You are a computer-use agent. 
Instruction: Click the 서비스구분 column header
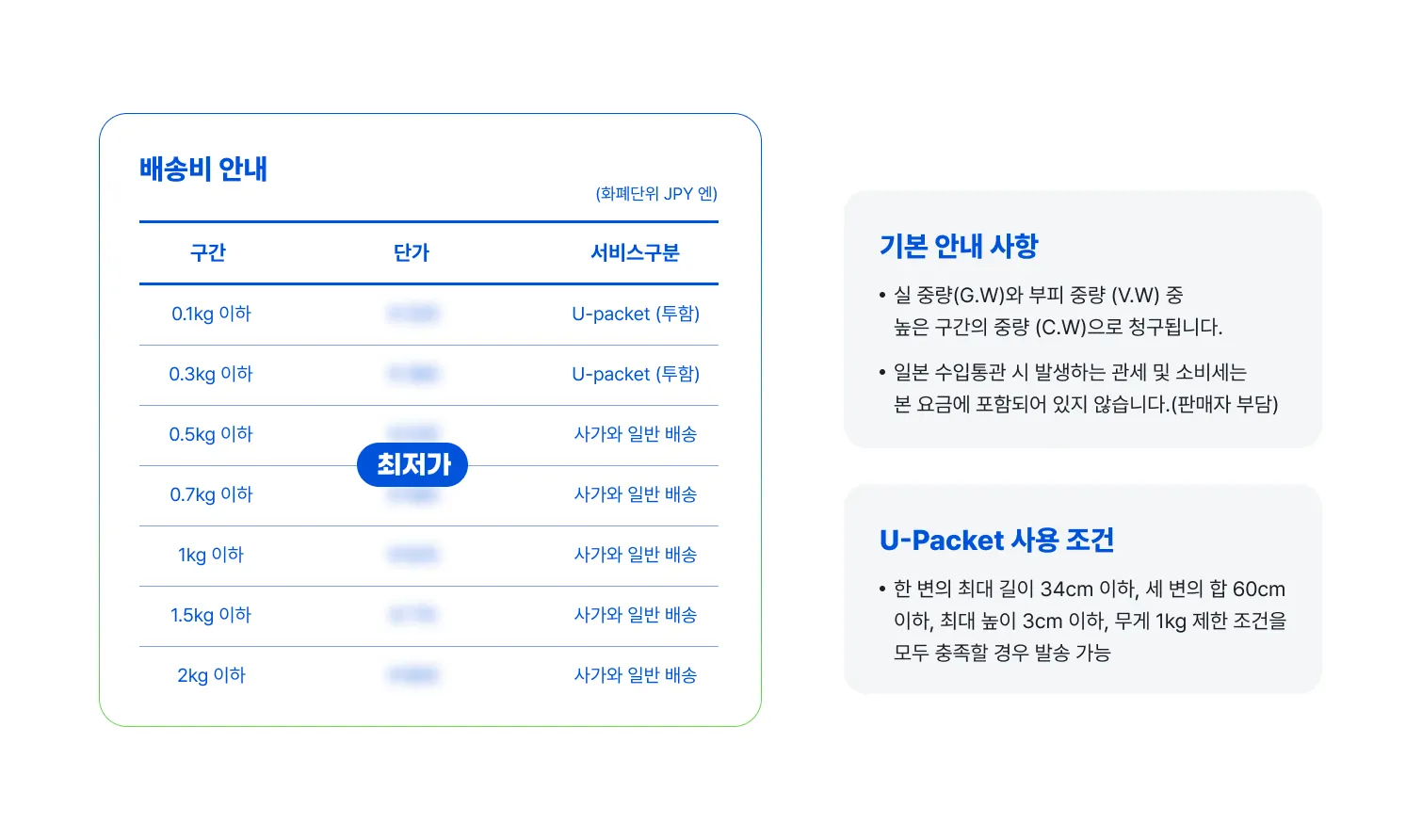(635, 252)
